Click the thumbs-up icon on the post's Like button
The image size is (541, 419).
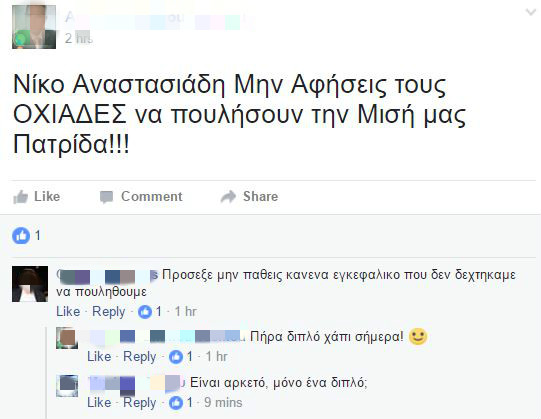point(20,197)
